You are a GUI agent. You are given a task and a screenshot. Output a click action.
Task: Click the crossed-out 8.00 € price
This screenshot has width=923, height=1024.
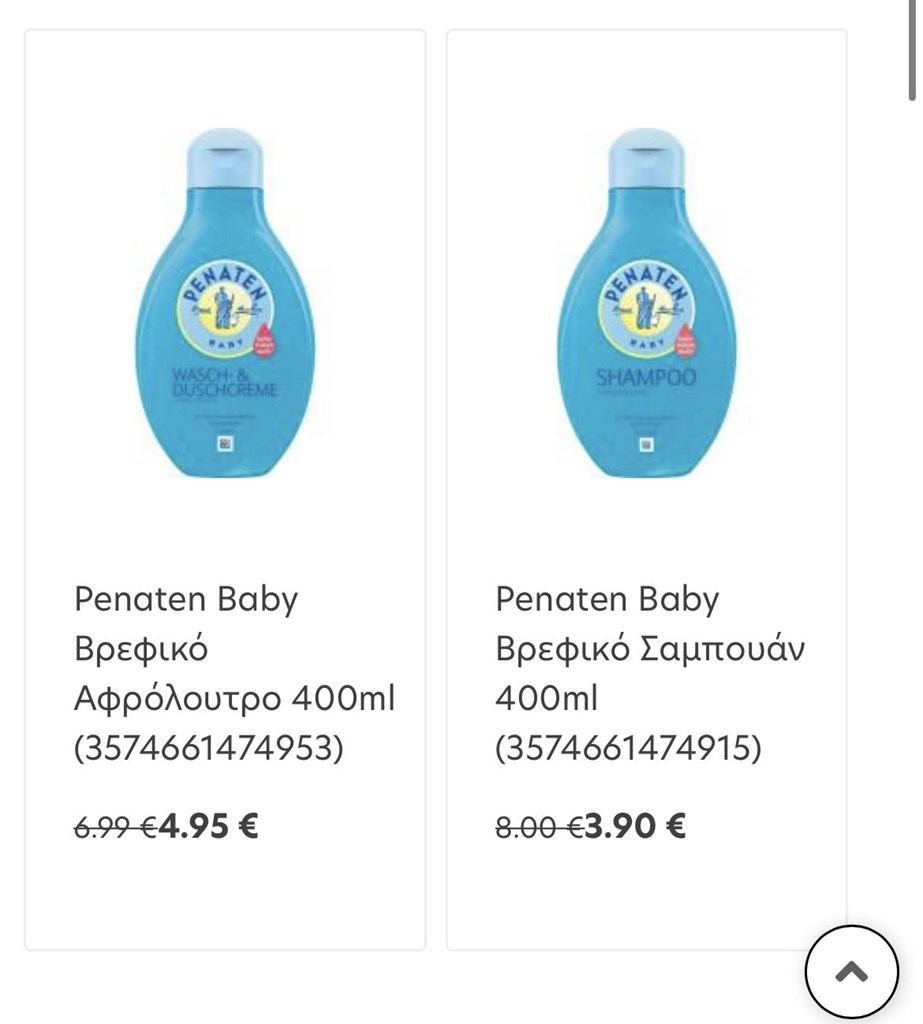tap(539, 827)
